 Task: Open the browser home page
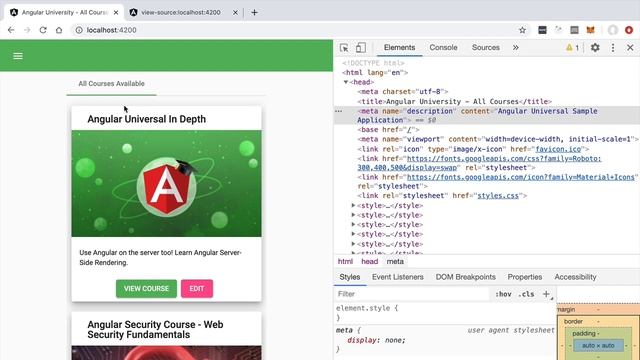(59, 30)
